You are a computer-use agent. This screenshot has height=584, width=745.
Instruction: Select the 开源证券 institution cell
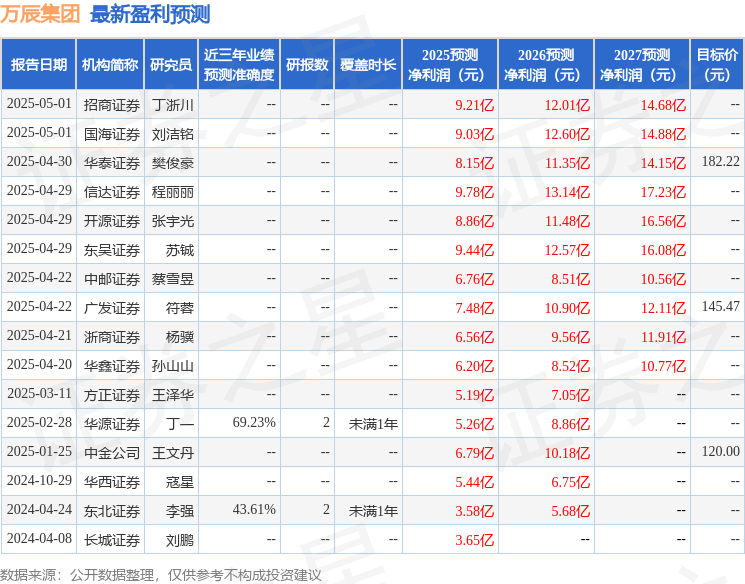pyautogui.click(x=112, y=221)
